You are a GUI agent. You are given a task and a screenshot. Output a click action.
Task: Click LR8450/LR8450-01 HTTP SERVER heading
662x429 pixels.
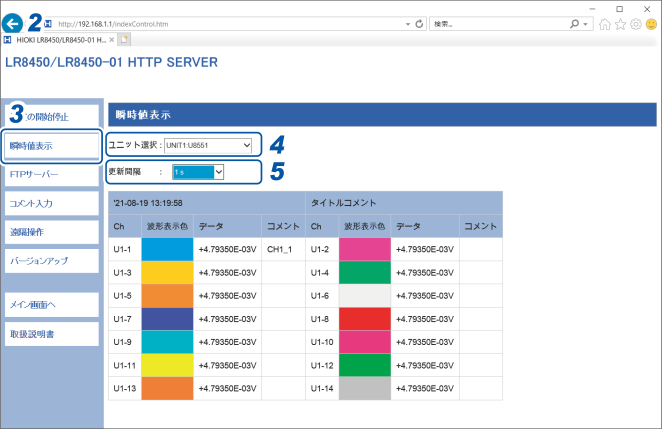pyautogui.click(x=111, y=62)
